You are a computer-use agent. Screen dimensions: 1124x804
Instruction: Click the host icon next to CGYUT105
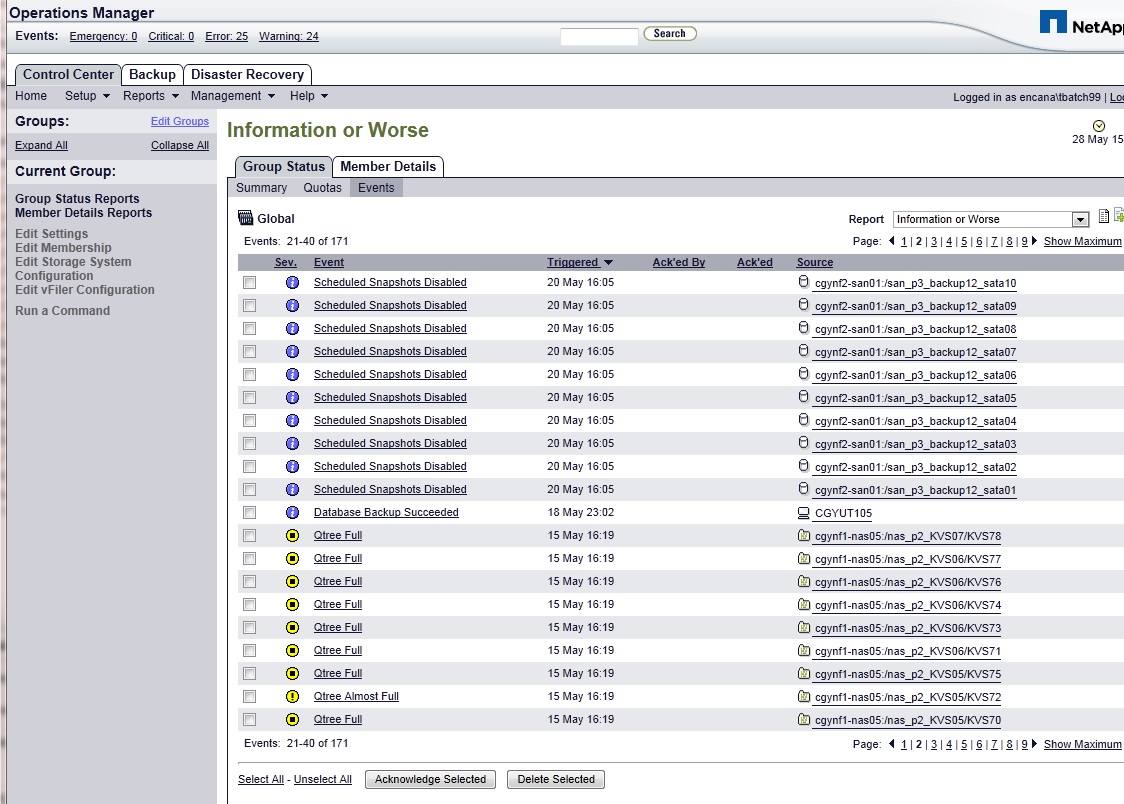[x=803, y=513]
